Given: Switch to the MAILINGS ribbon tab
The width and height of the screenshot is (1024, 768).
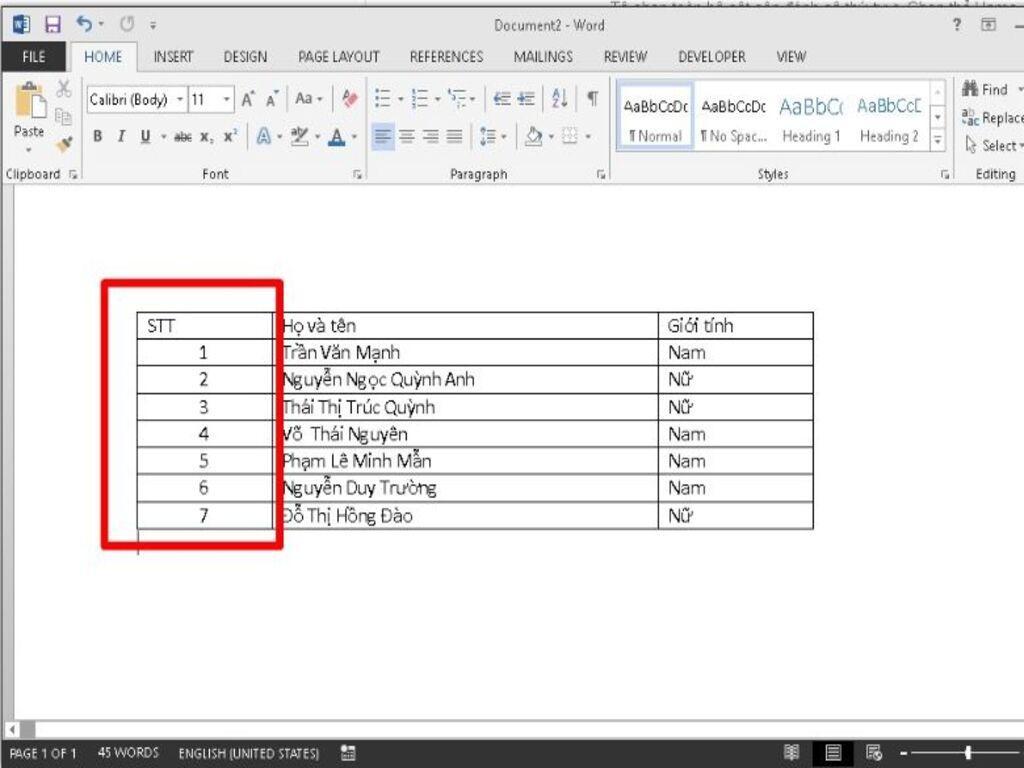Looking at the screenshot, I should 542,57.
